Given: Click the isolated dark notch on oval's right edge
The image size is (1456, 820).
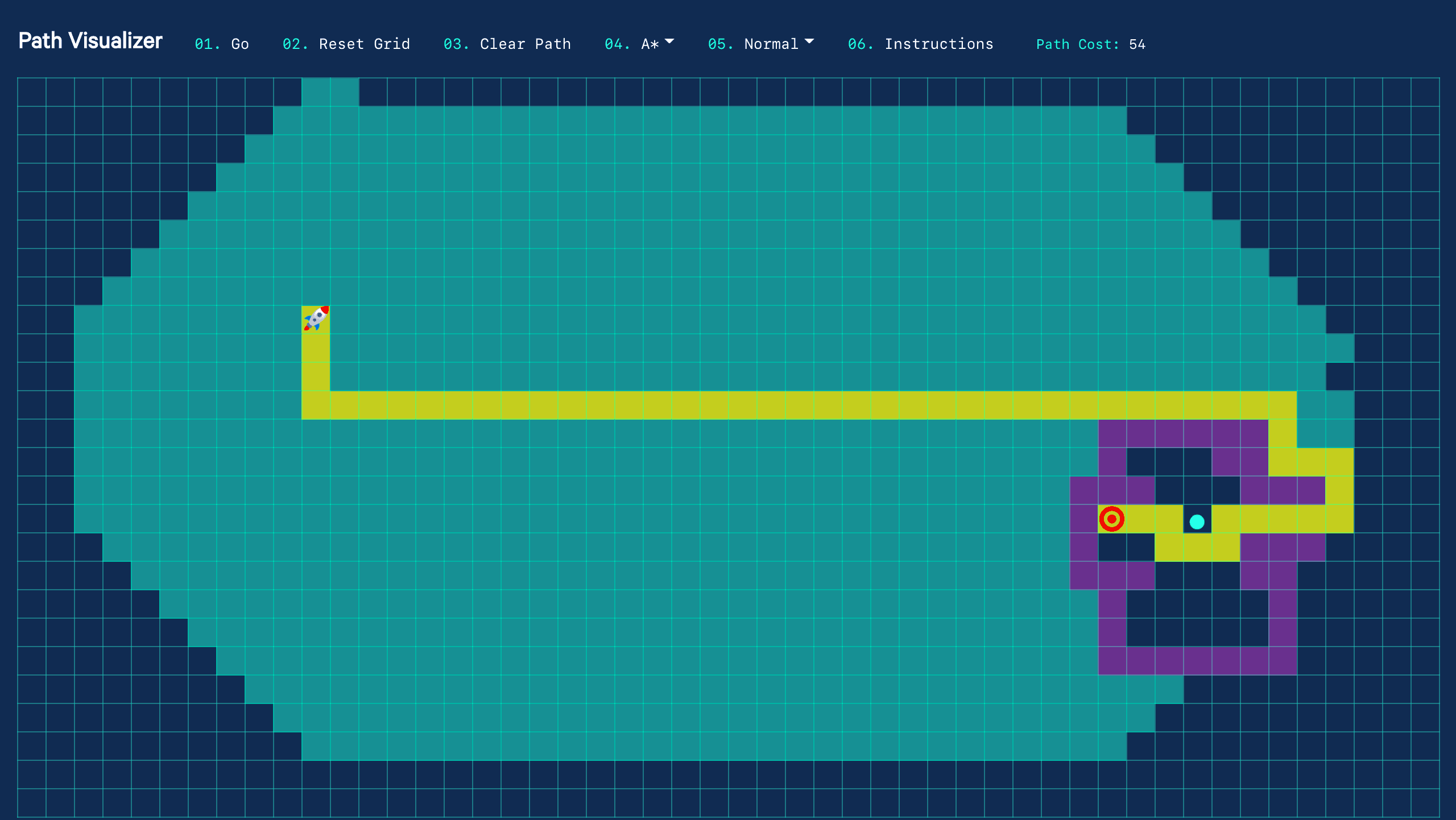Looking at the screenshot, I should pos(1339,376).
